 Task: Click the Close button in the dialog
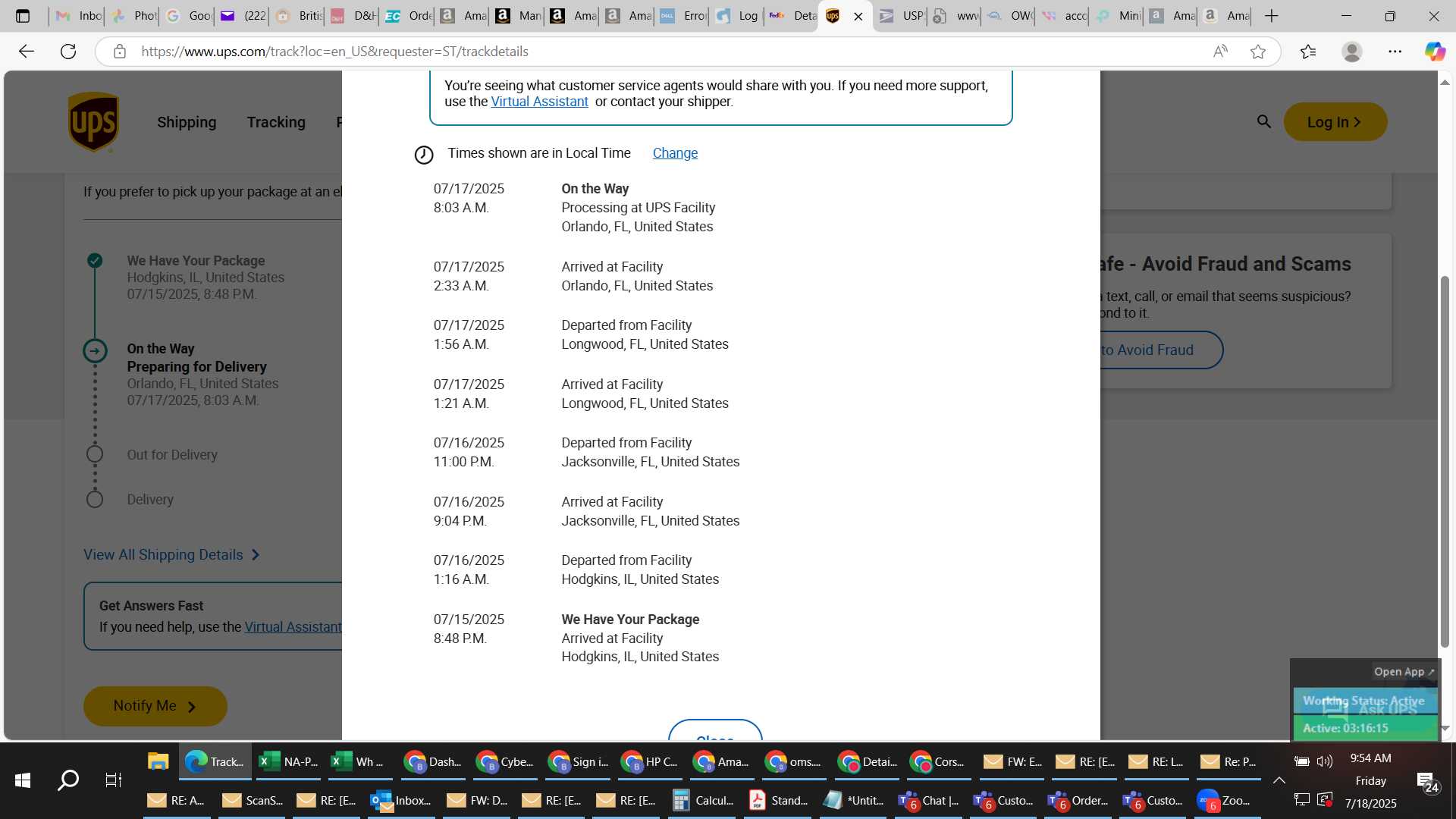pos(715,730)
